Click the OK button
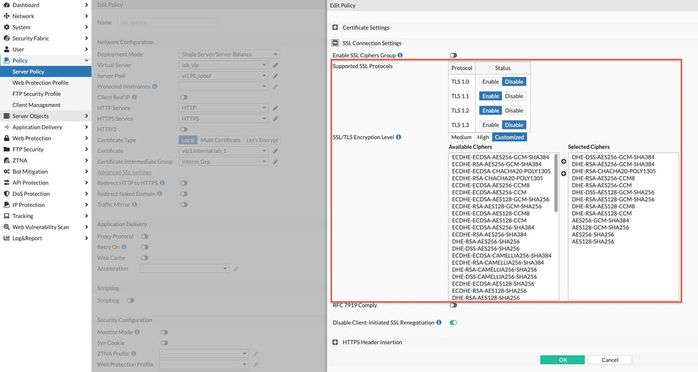 (x=563, y=360)
